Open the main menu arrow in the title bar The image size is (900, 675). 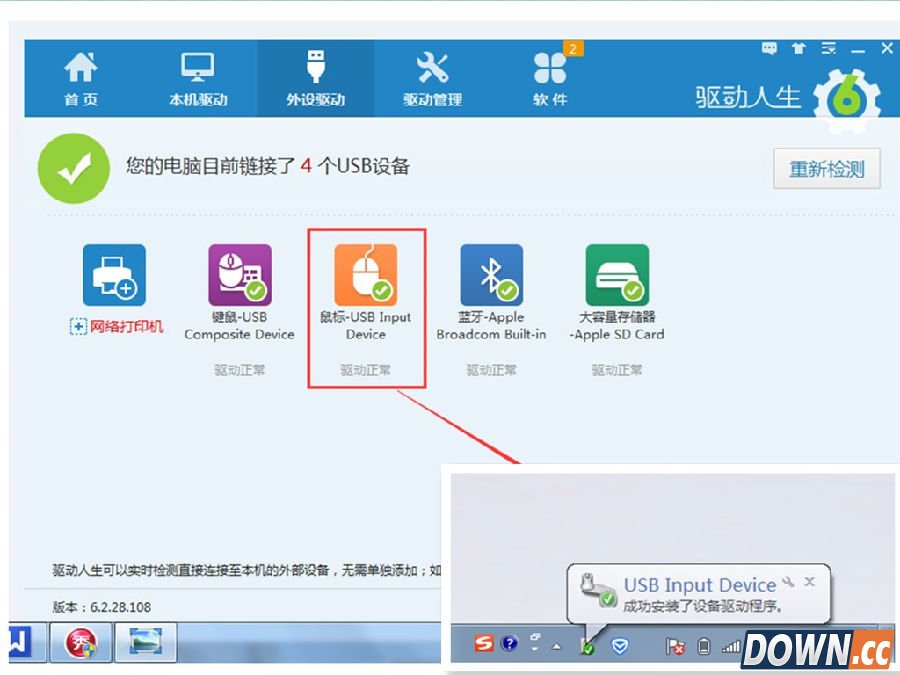828,48
